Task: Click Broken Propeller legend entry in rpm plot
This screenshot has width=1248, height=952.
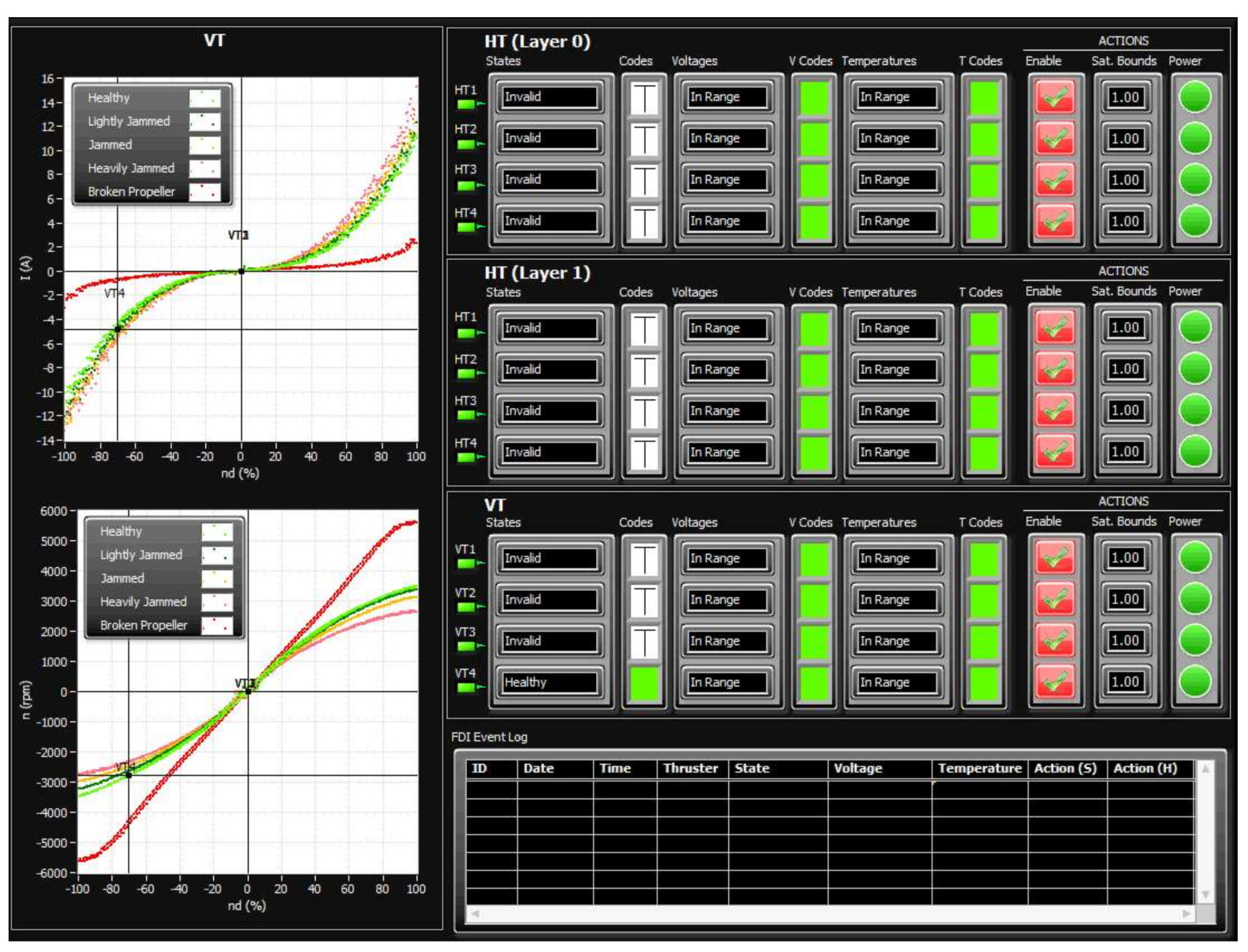Action: click(x=144, y=625)
